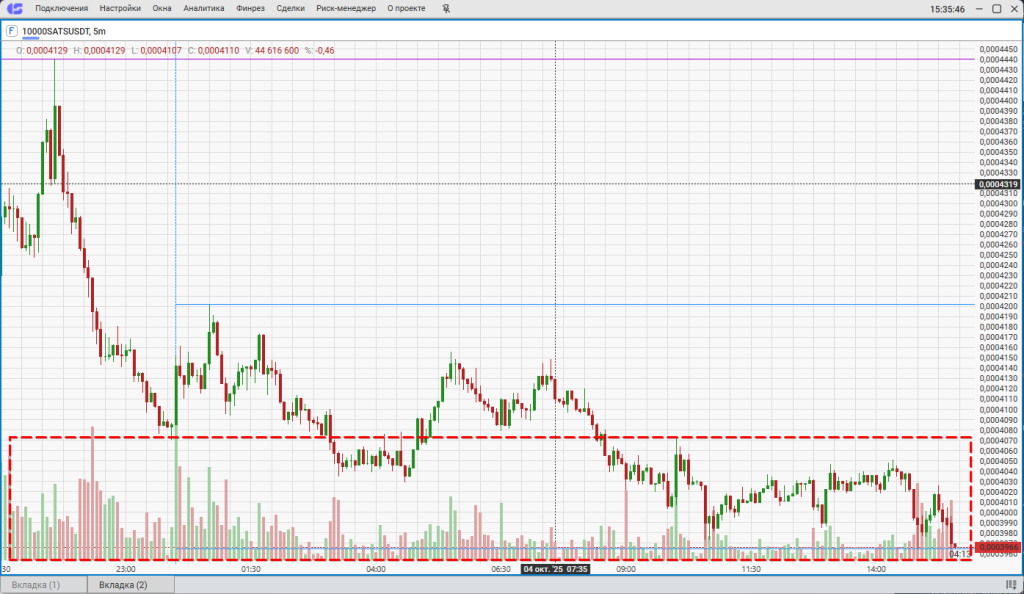Click the F futures badge icon
Image resolution: width=1024 pixels, height=594 pixels.
(x=11, y=31)
